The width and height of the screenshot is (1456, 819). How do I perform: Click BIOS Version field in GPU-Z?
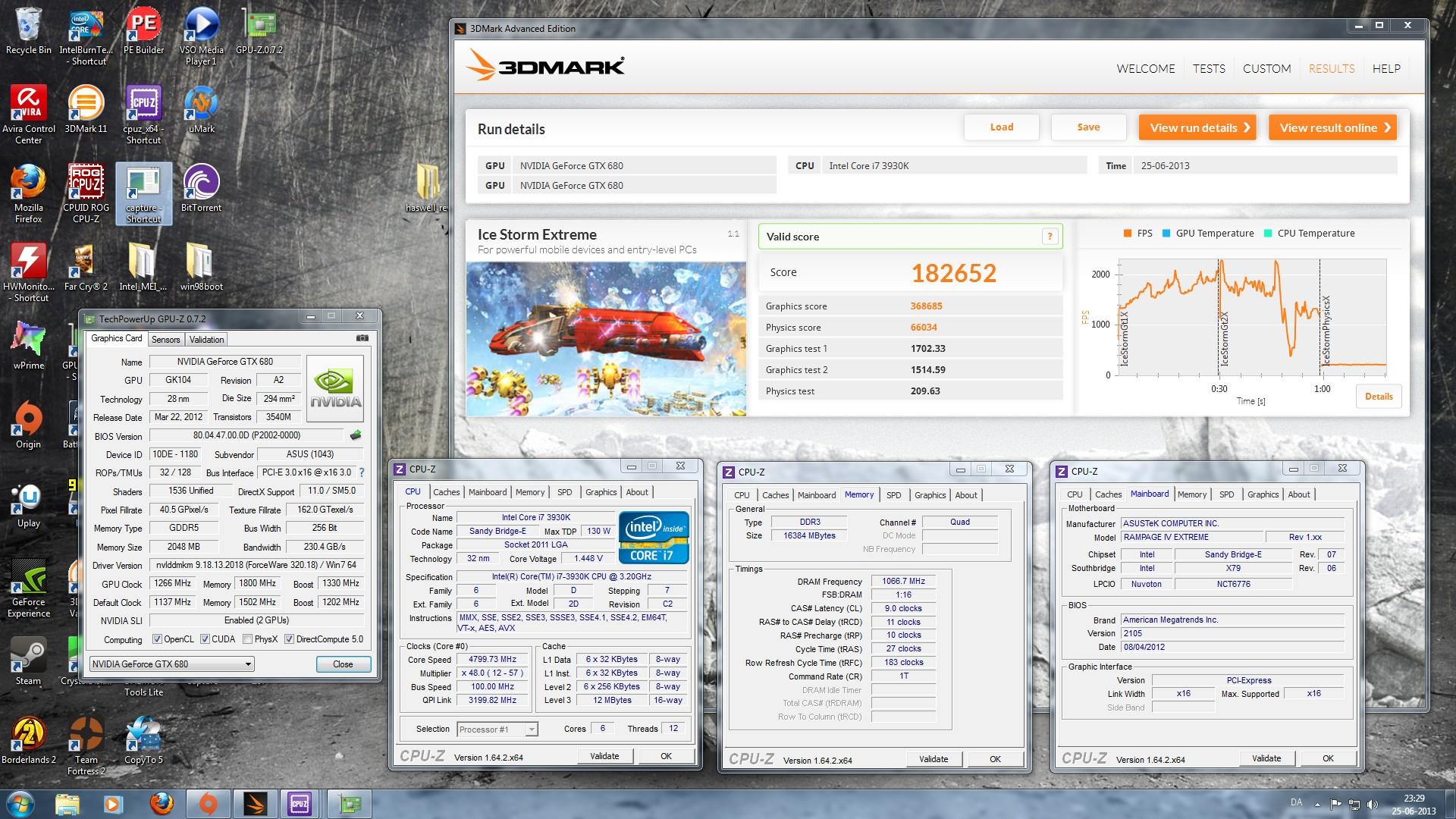246,435
